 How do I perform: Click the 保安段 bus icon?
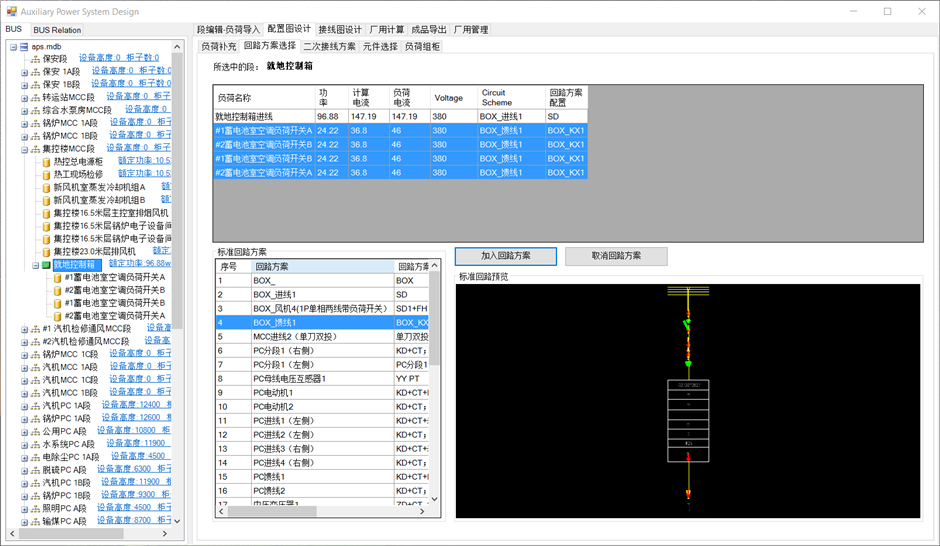pyautogui.click(x=35, y=59)
